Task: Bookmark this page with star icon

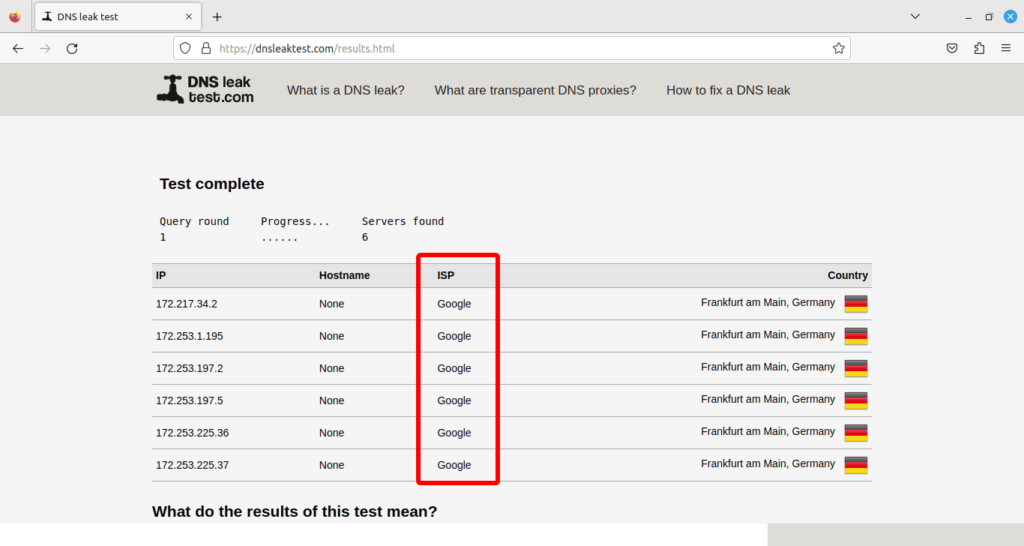Action: click(839, 48)
